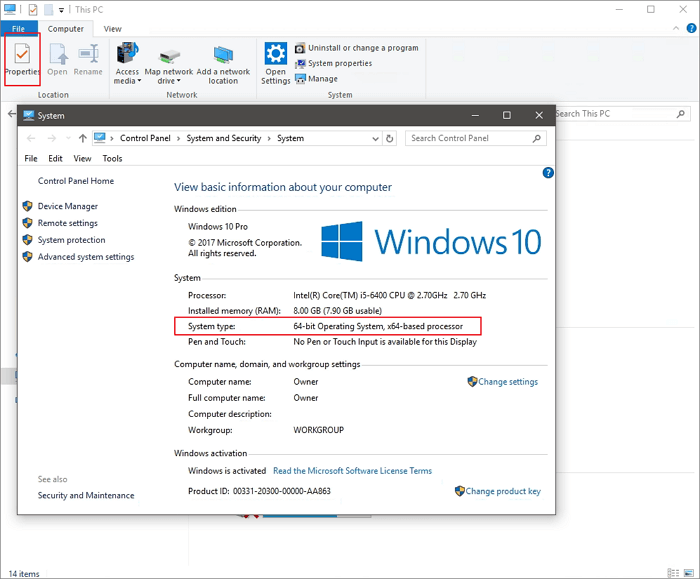The image size is (700, 579).
Task: Click the shield icon beside Advanced system settings
Action: pos(28,257)
